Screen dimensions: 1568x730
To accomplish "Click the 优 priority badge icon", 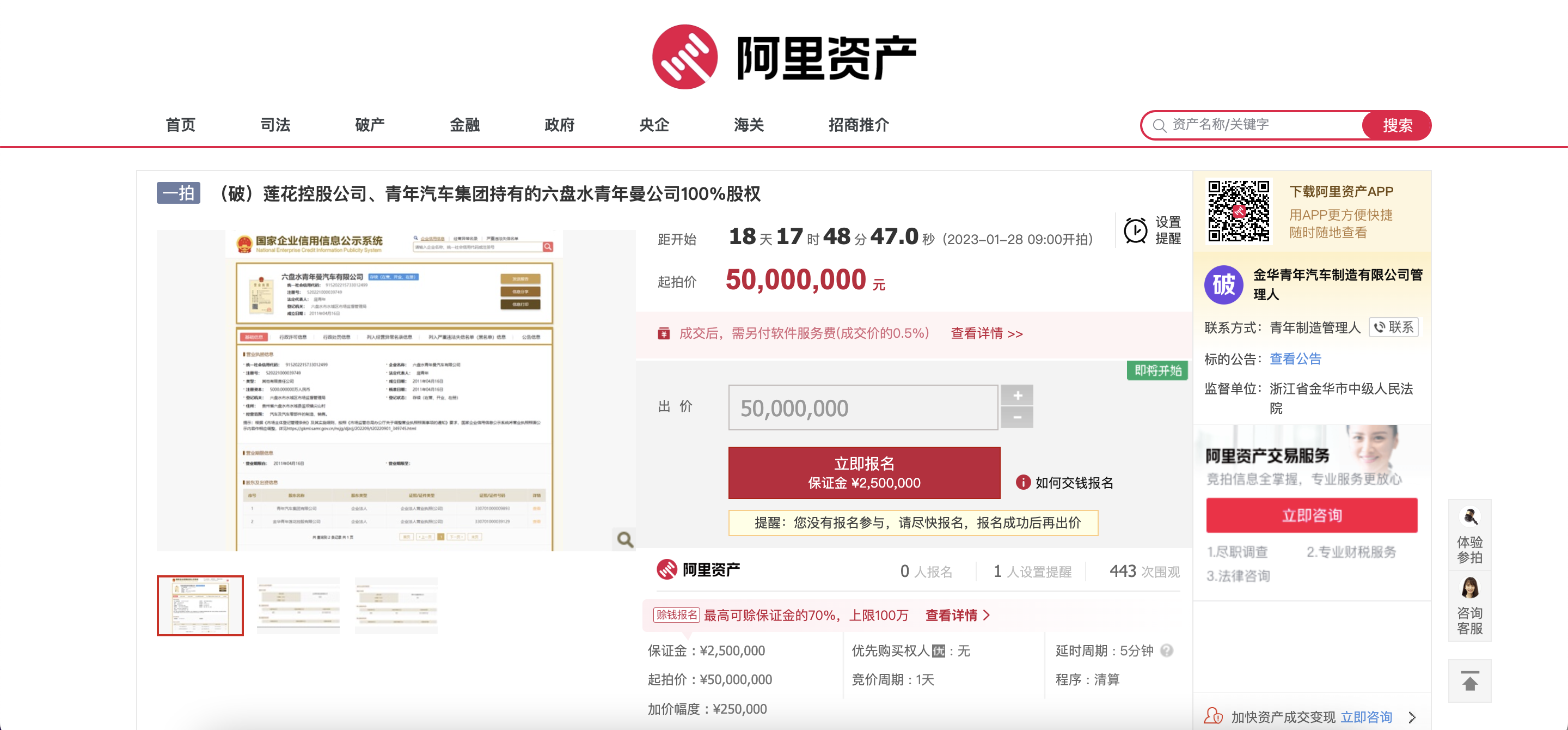I will pyautogui.click(x=939, y=651).
